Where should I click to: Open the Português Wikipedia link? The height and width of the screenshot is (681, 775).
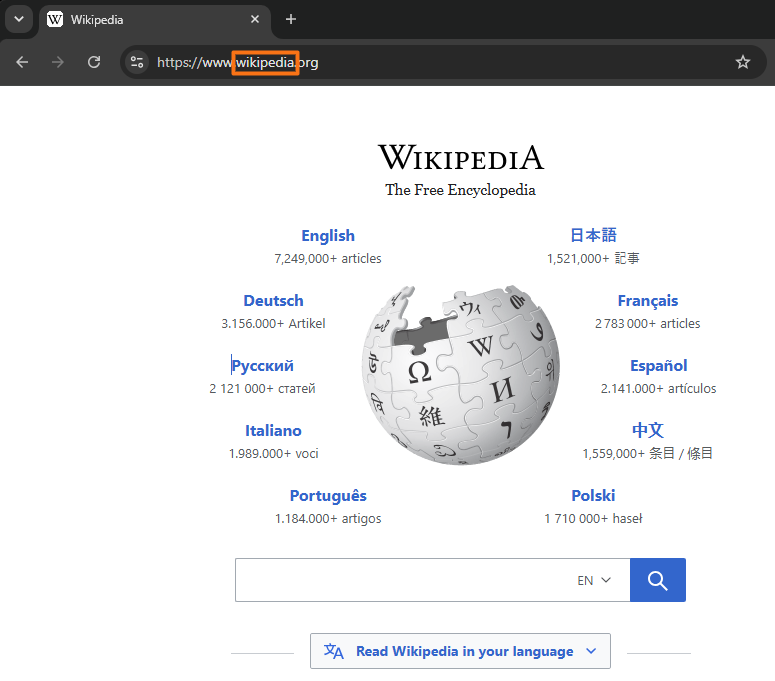(328, 496)
